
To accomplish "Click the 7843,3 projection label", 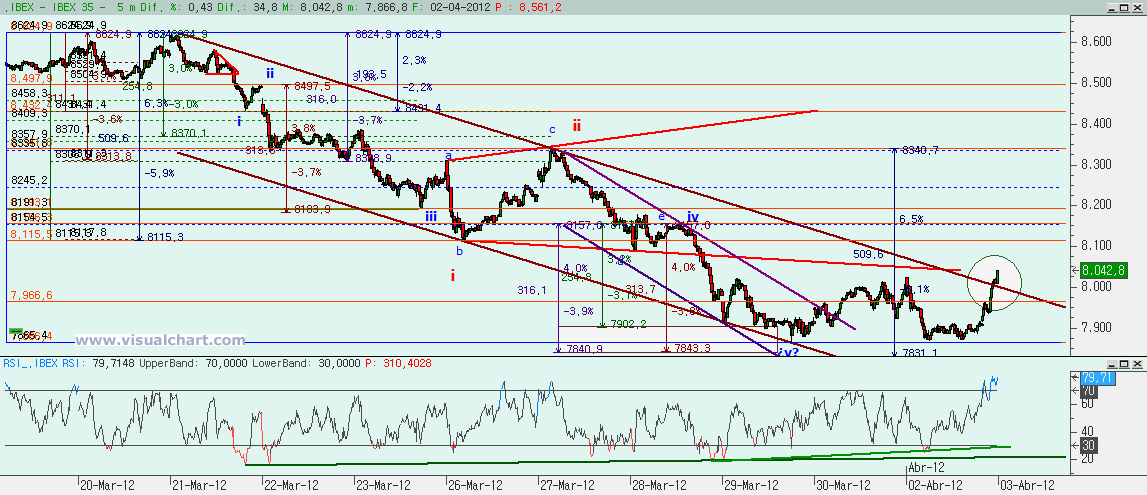I will point(692,349).
